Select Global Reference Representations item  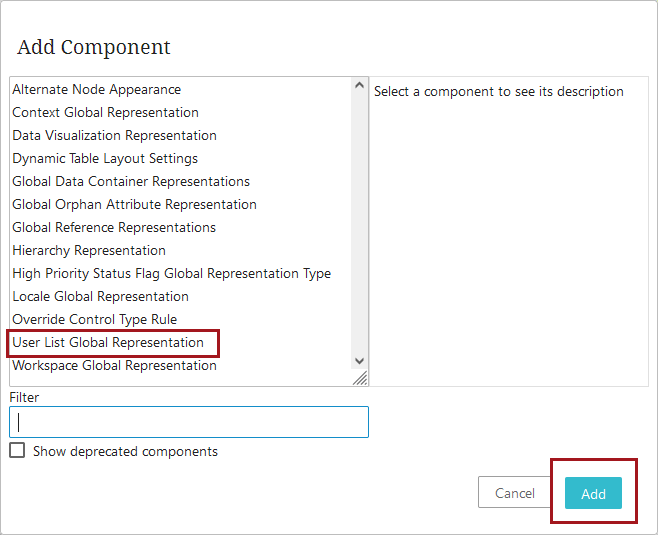tap(114, 228)
